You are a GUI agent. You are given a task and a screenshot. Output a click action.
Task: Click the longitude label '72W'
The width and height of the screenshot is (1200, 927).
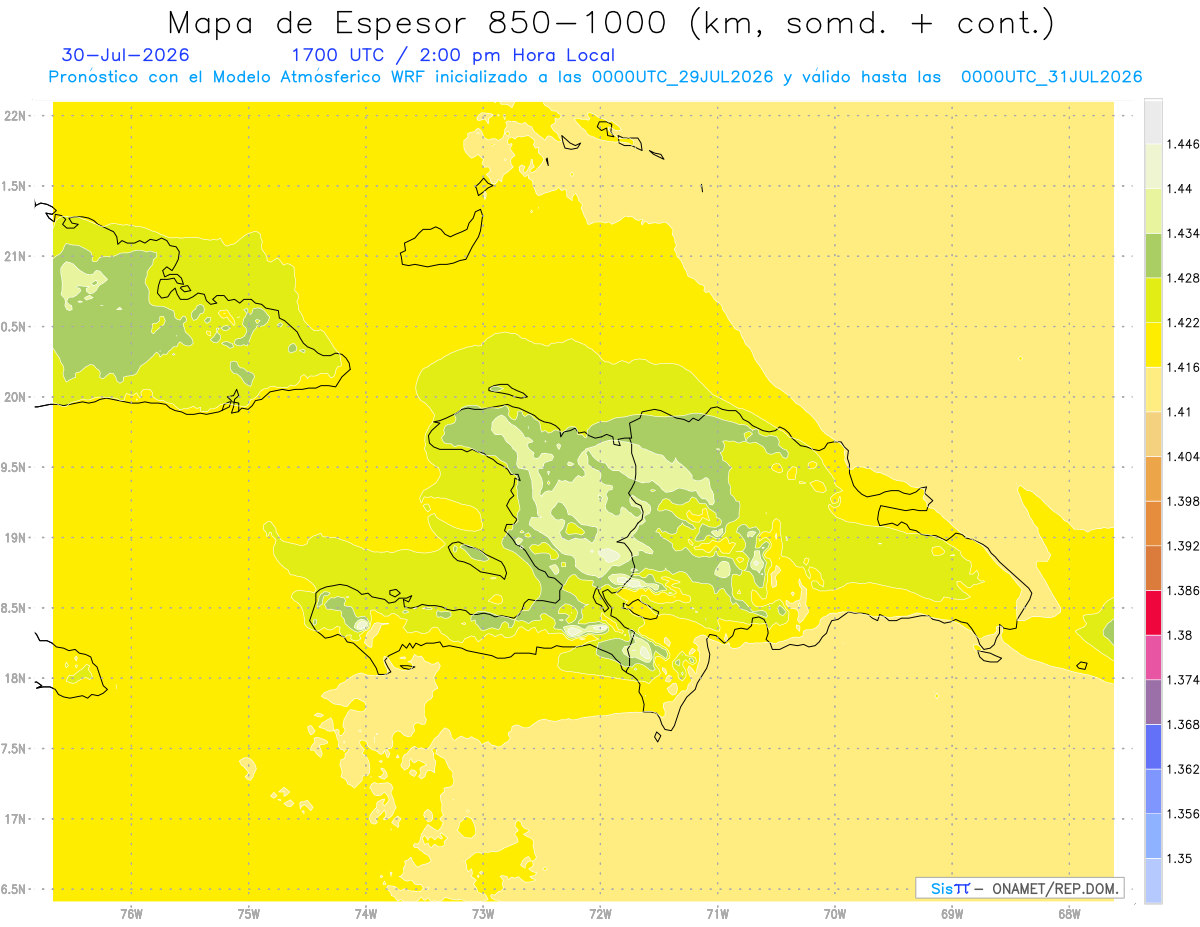pos(600,913)
